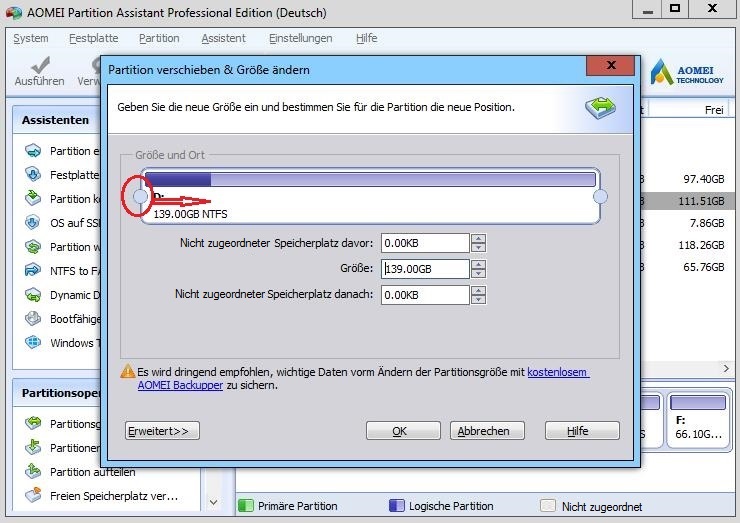
Task: Click the 'Partition aufteilen' icon
Action: click(x=33, y=471)
